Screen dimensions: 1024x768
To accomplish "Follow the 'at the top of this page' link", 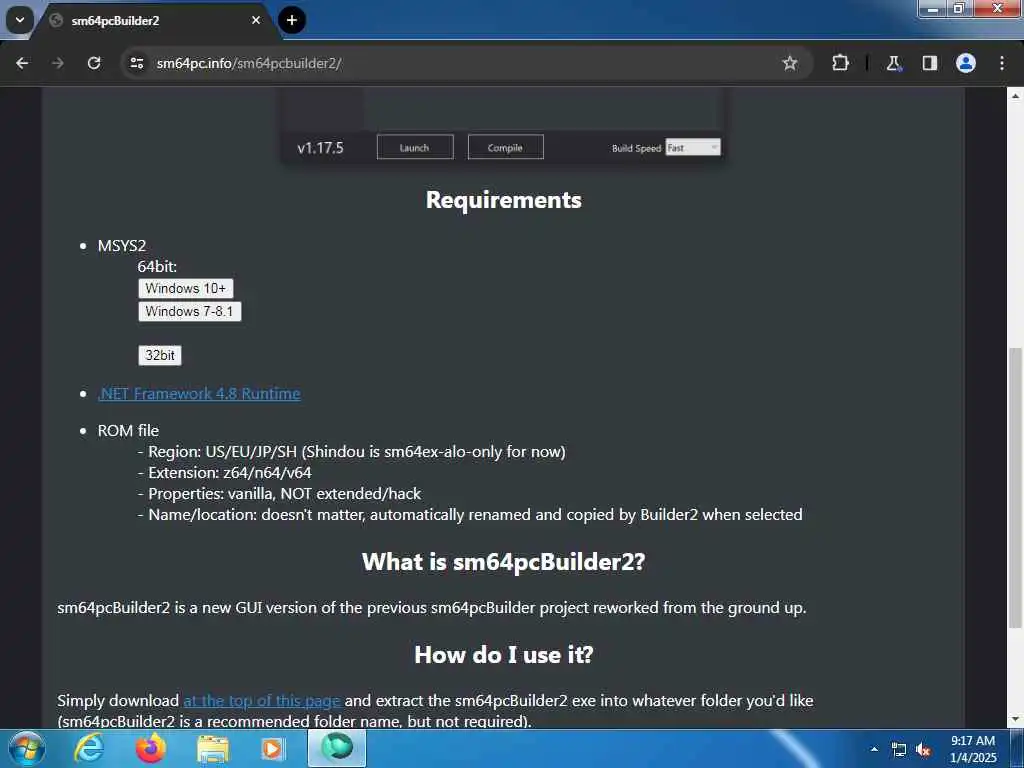I will pos(262,701).
